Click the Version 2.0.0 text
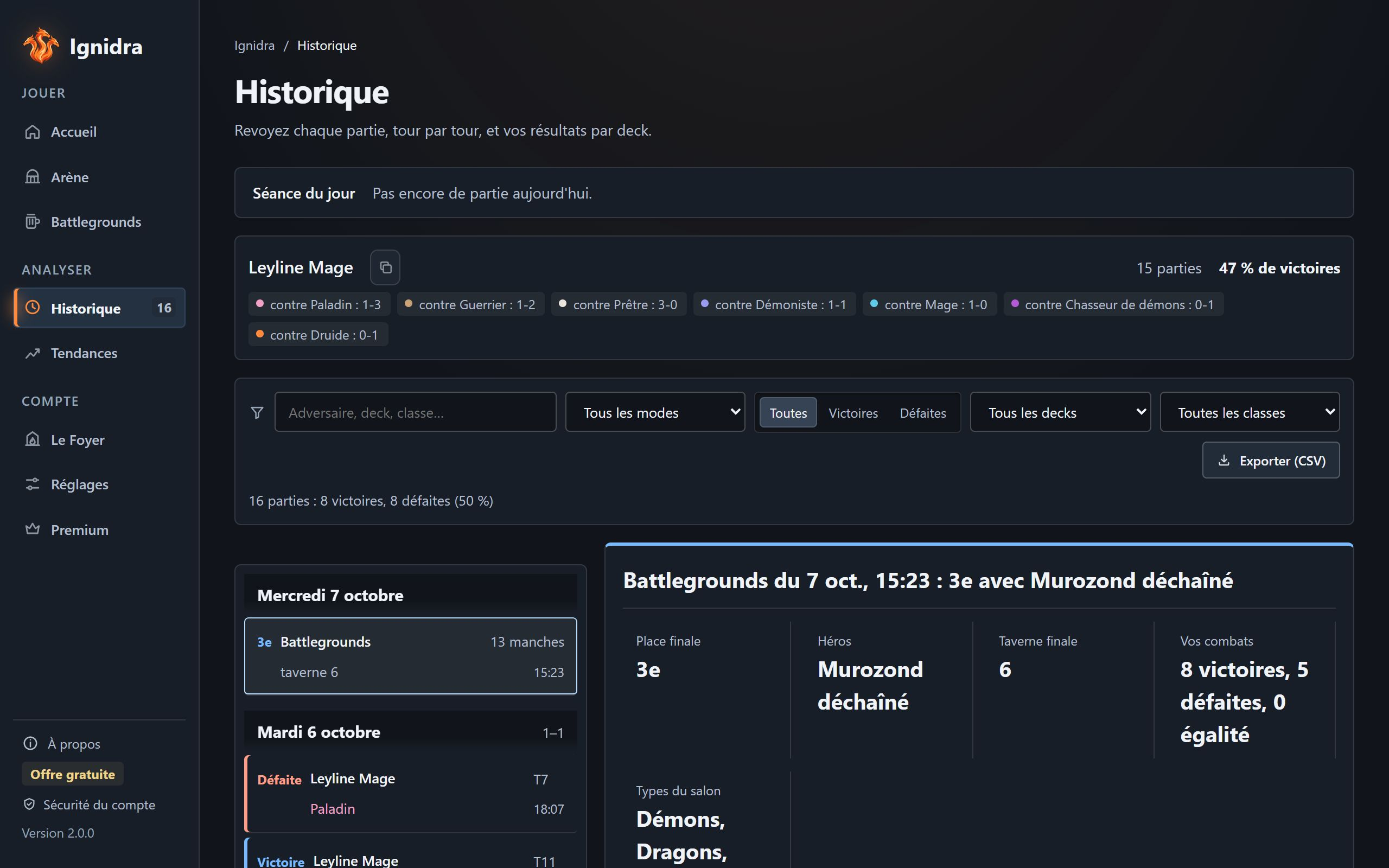The width and height of the screenshot is (1389, 868). click(x=58, y=833)
